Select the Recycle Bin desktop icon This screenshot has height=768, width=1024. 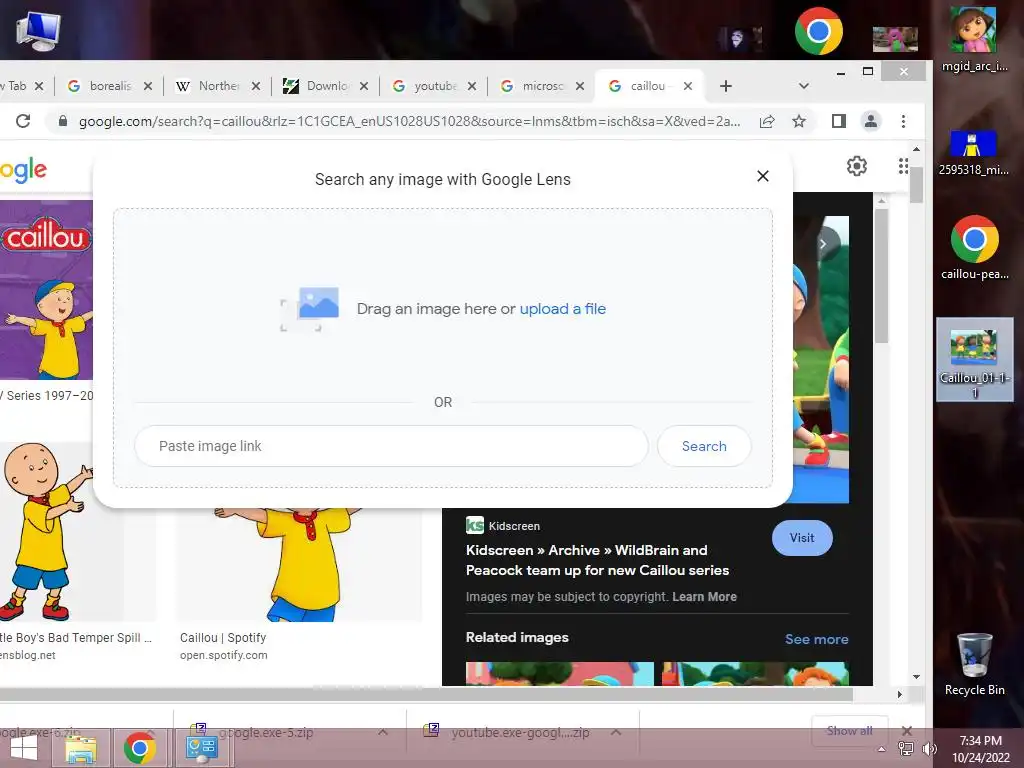[x=974, y=664]
